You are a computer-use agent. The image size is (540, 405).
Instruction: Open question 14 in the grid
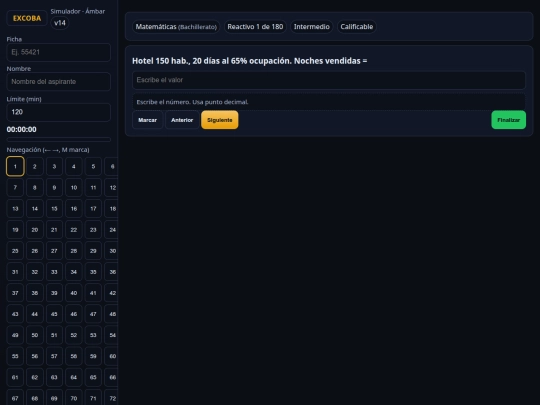[35, 209]
